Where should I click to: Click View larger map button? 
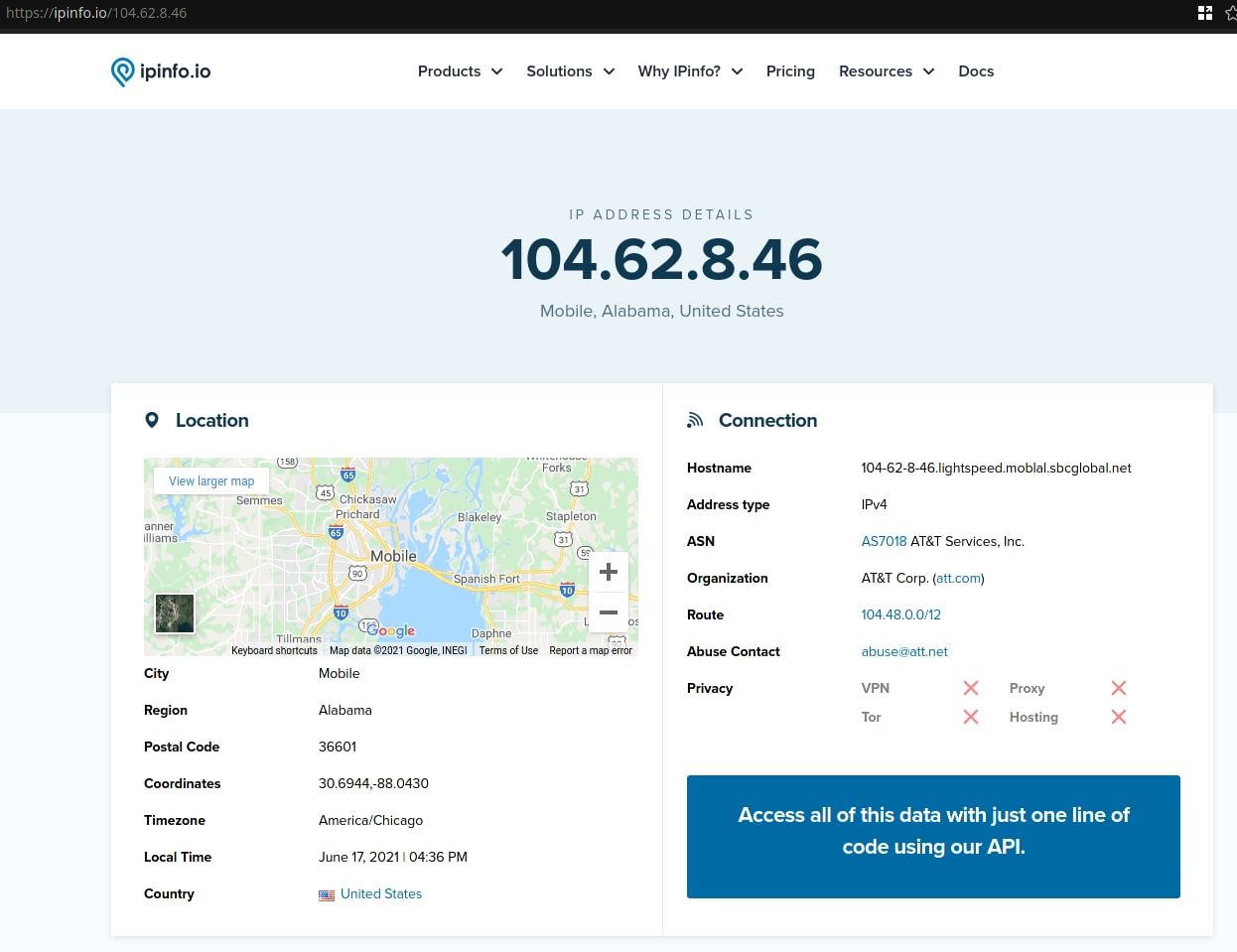coord(211,481)
